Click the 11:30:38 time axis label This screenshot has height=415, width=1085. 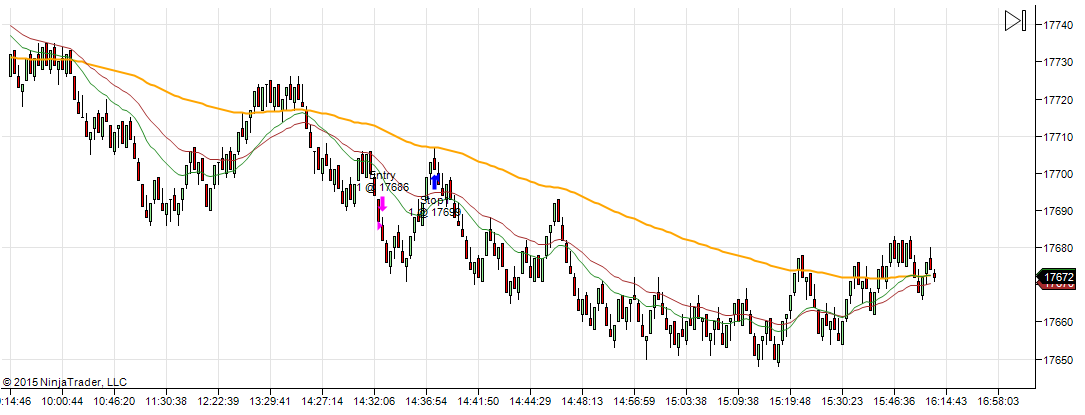pyautogui.click(x=167, y=401)
